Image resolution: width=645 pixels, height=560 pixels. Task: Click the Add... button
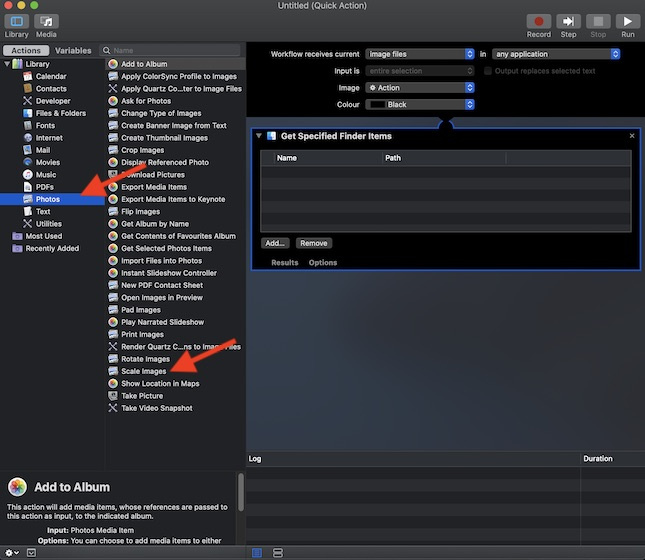coord(276,243)
